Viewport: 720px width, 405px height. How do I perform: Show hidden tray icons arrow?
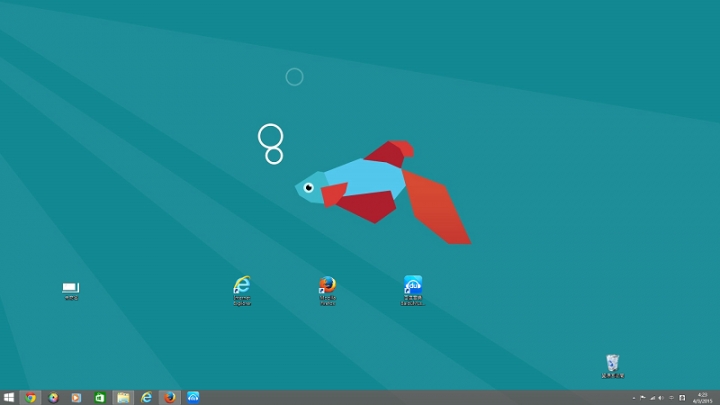[634, 398]
